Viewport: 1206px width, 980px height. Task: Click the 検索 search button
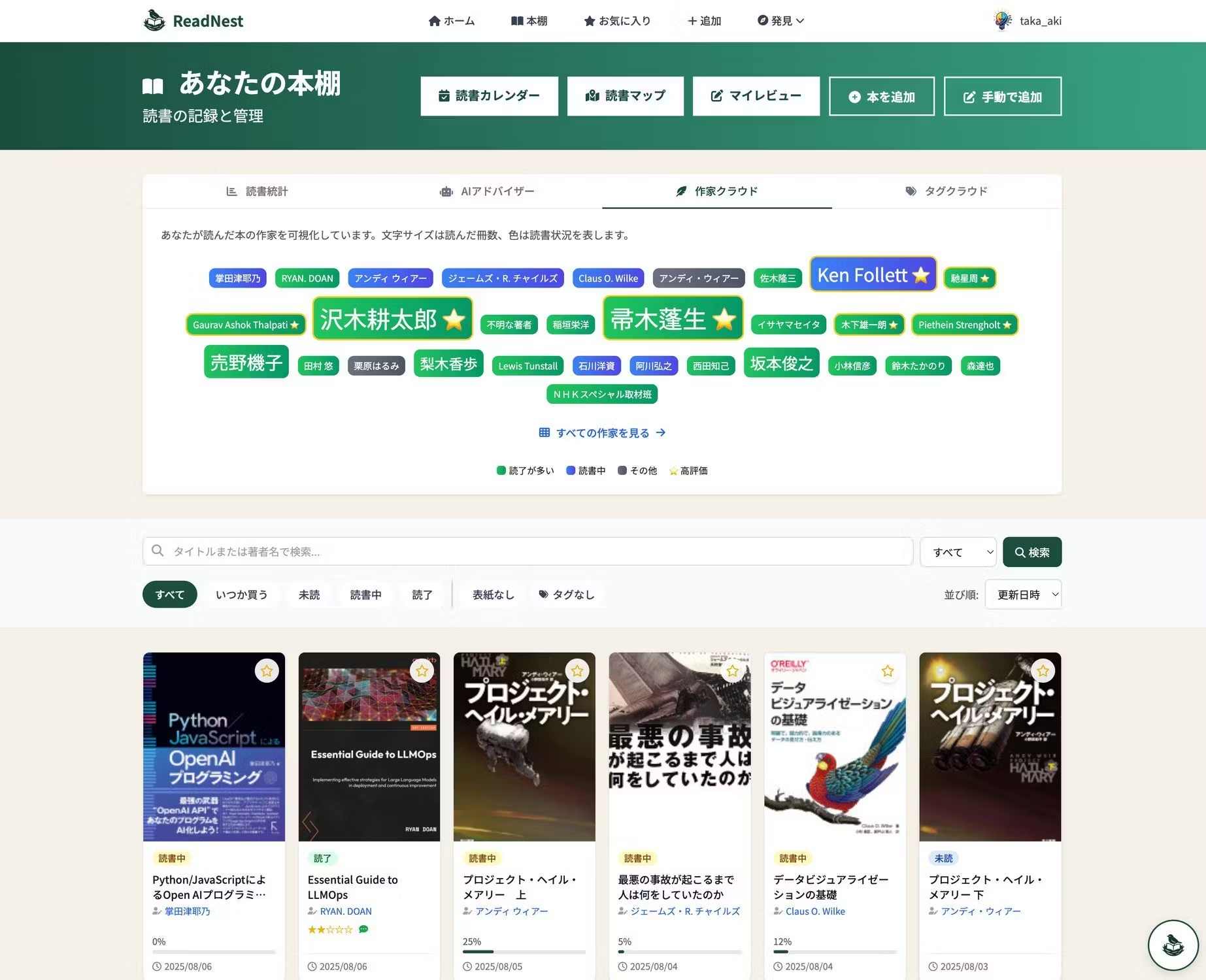[x=1032, y=552]
